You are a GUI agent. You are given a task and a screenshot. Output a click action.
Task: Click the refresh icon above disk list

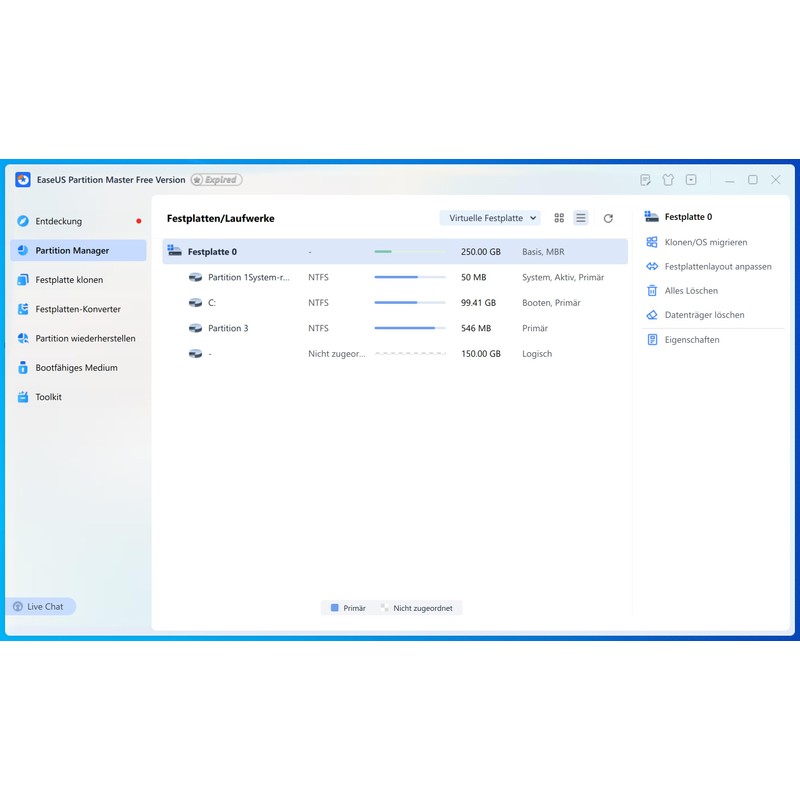(x=608, y=218)
